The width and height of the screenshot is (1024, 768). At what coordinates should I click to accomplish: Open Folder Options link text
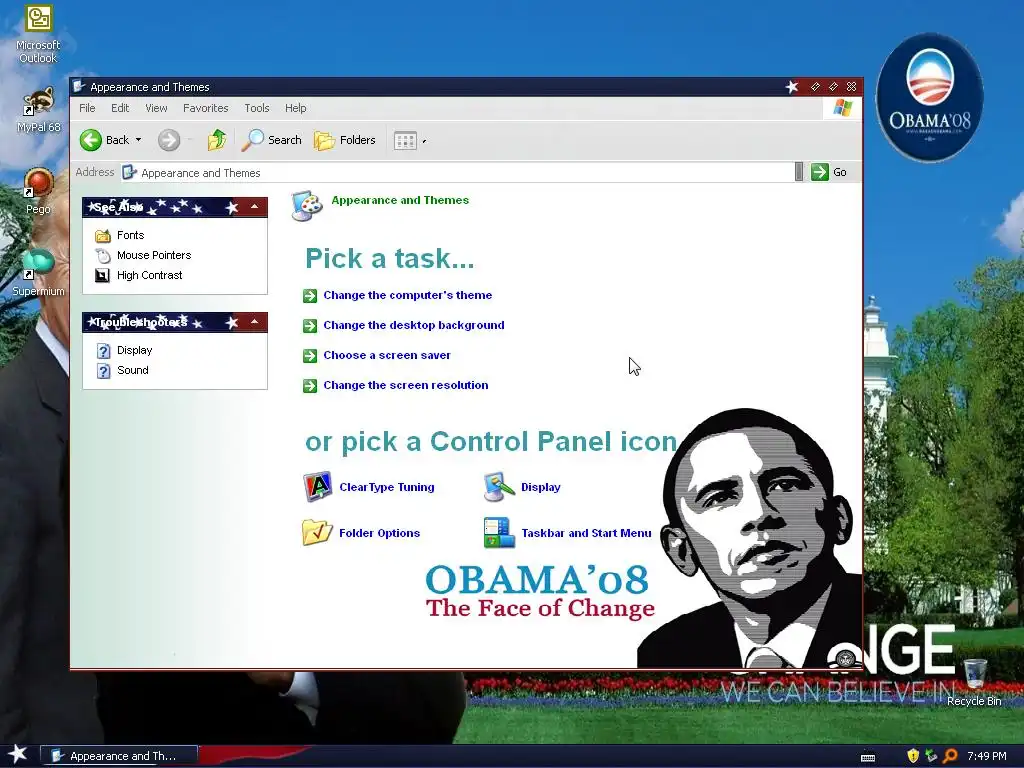pos(379,533)
